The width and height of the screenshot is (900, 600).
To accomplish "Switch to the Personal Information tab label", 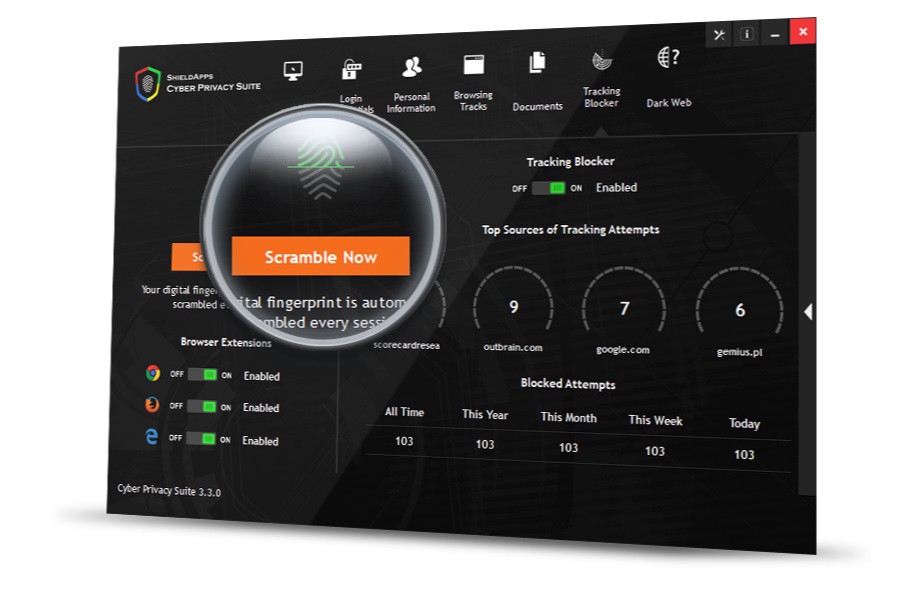I will (x=411, y=102).
